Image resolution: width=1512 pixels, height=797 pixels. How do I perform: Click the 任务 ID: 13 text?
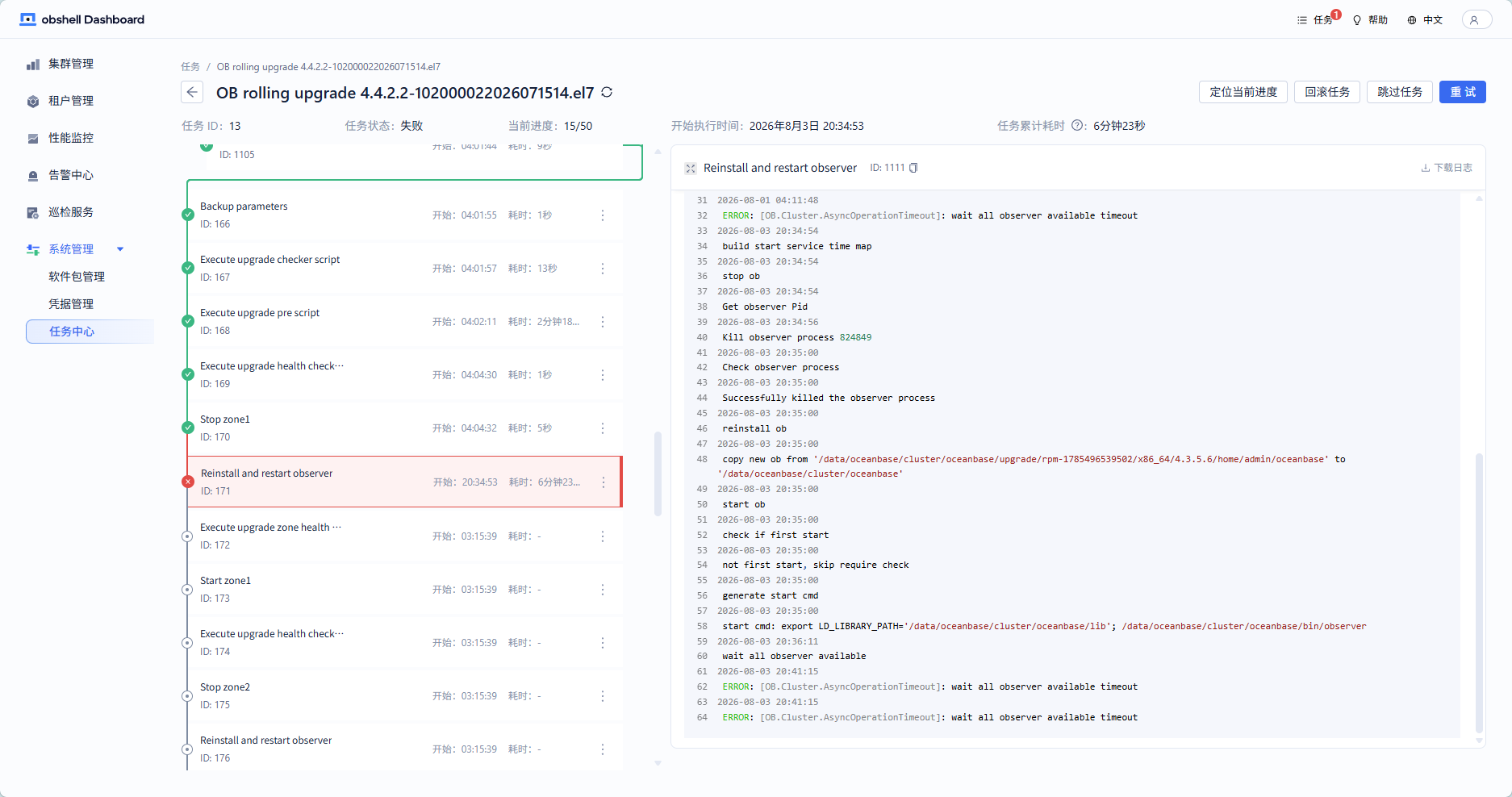[x=211, y=126]
